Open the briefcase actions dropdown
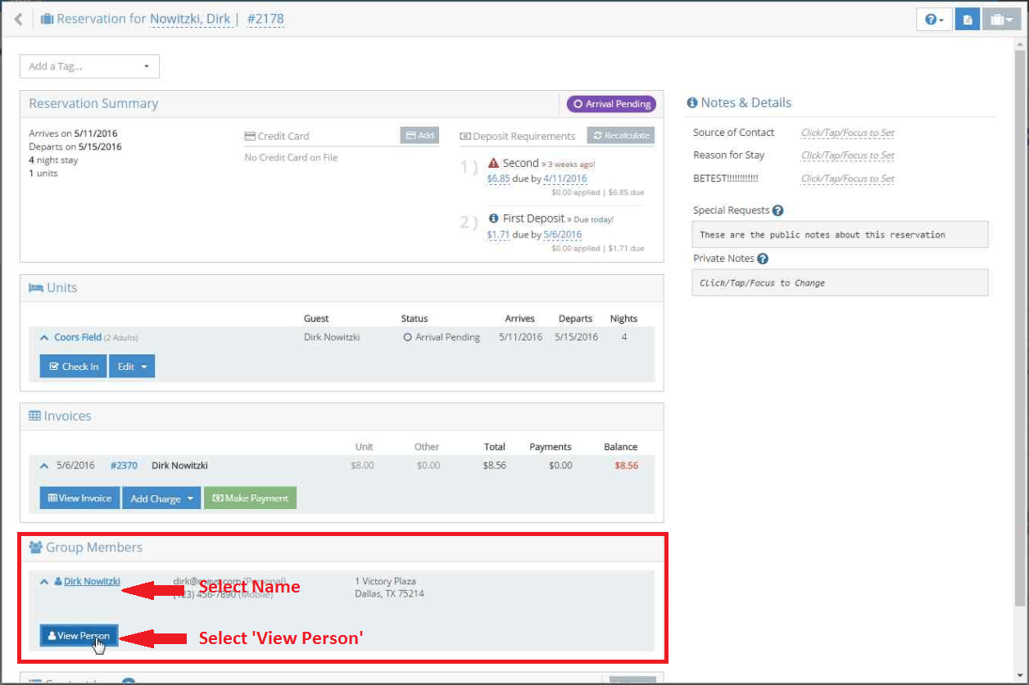 [x=1000, y=20]
